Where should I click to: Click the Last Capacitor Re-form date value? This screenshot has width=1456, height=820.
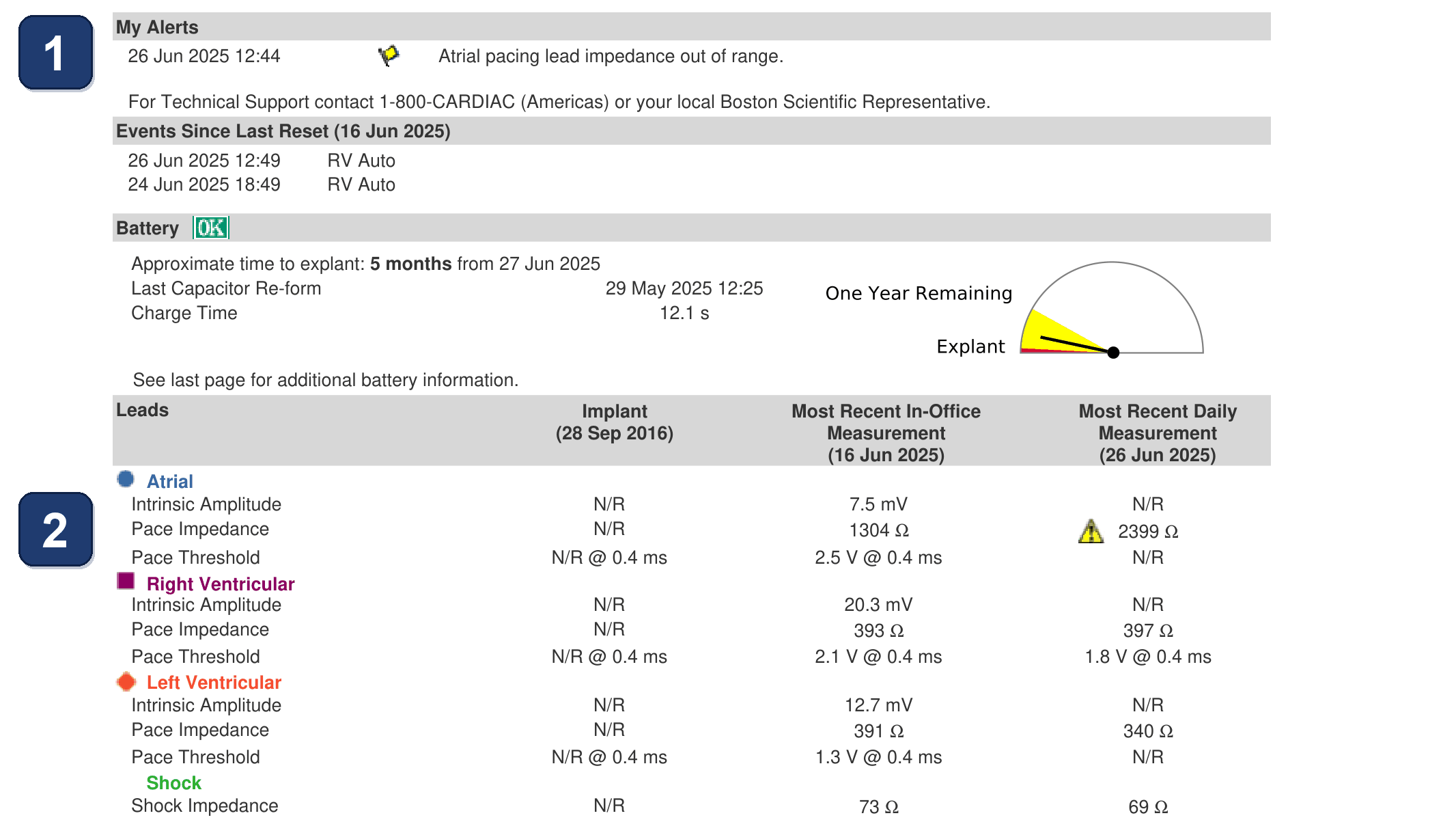tap(684, 288)
